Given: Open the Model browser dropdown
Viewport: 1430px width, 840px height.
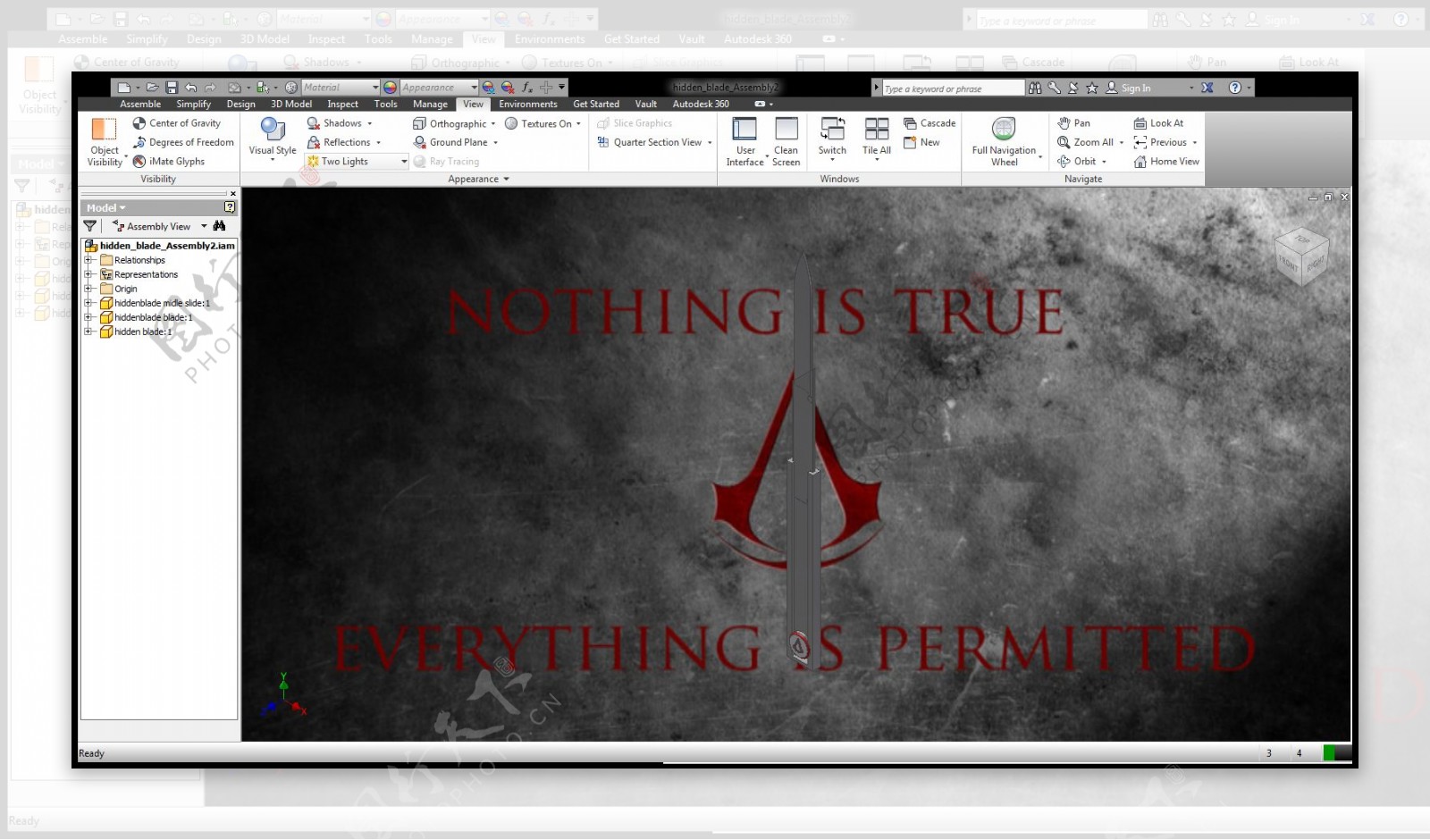Looking at the screenshot, I should 106,208.
